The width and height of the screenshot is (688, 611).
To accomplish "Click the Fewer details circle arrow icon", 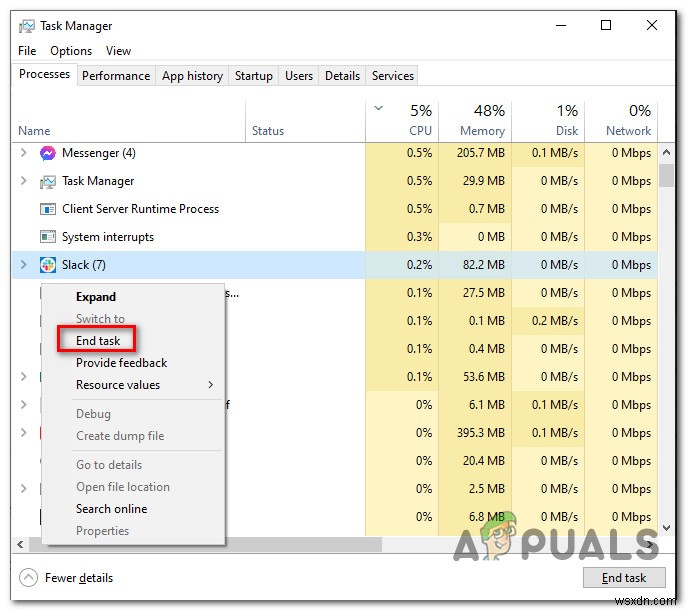I will coord(29,578).
